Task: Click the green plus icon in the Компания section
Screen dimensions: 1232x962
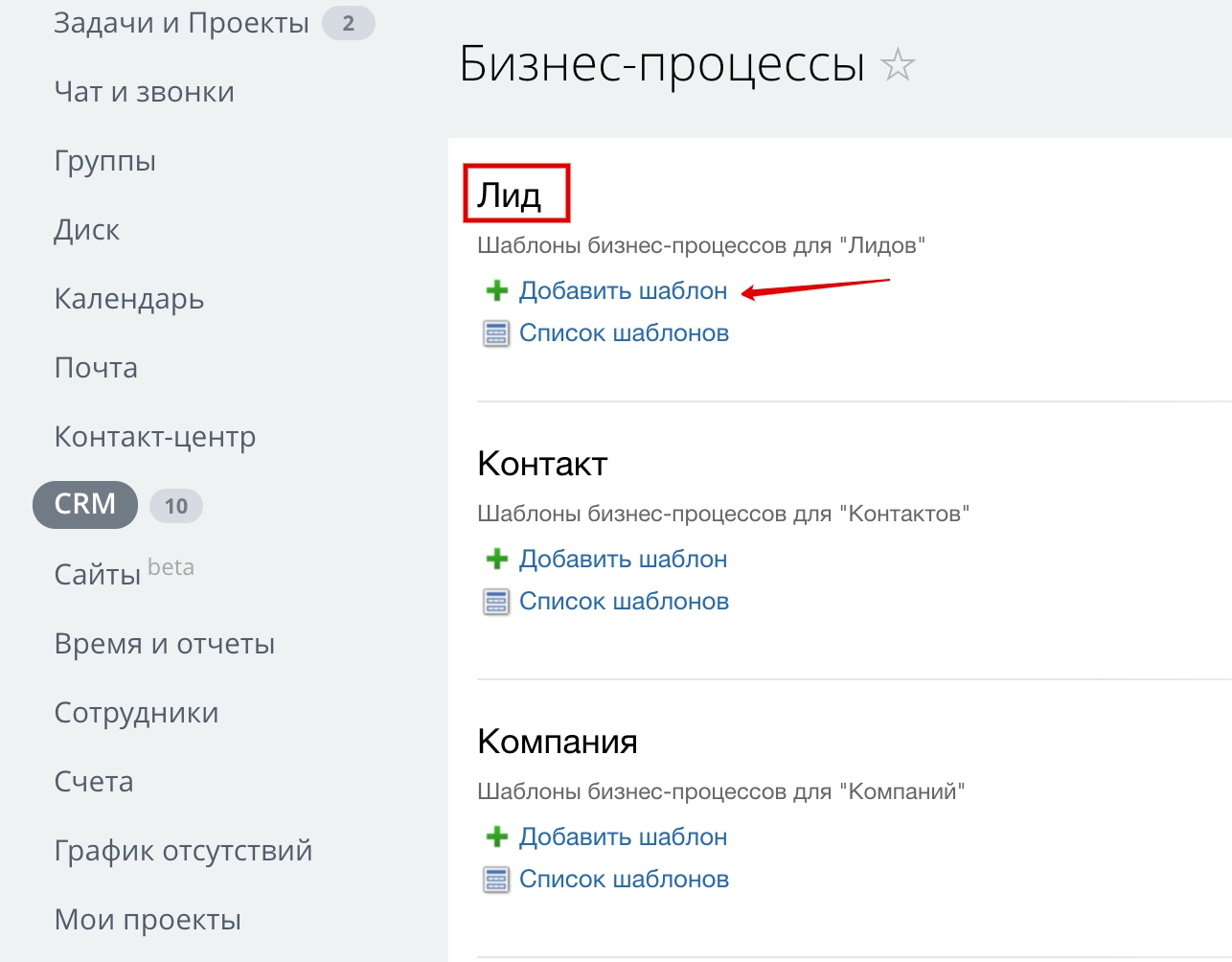Action: tap(496, 836)
